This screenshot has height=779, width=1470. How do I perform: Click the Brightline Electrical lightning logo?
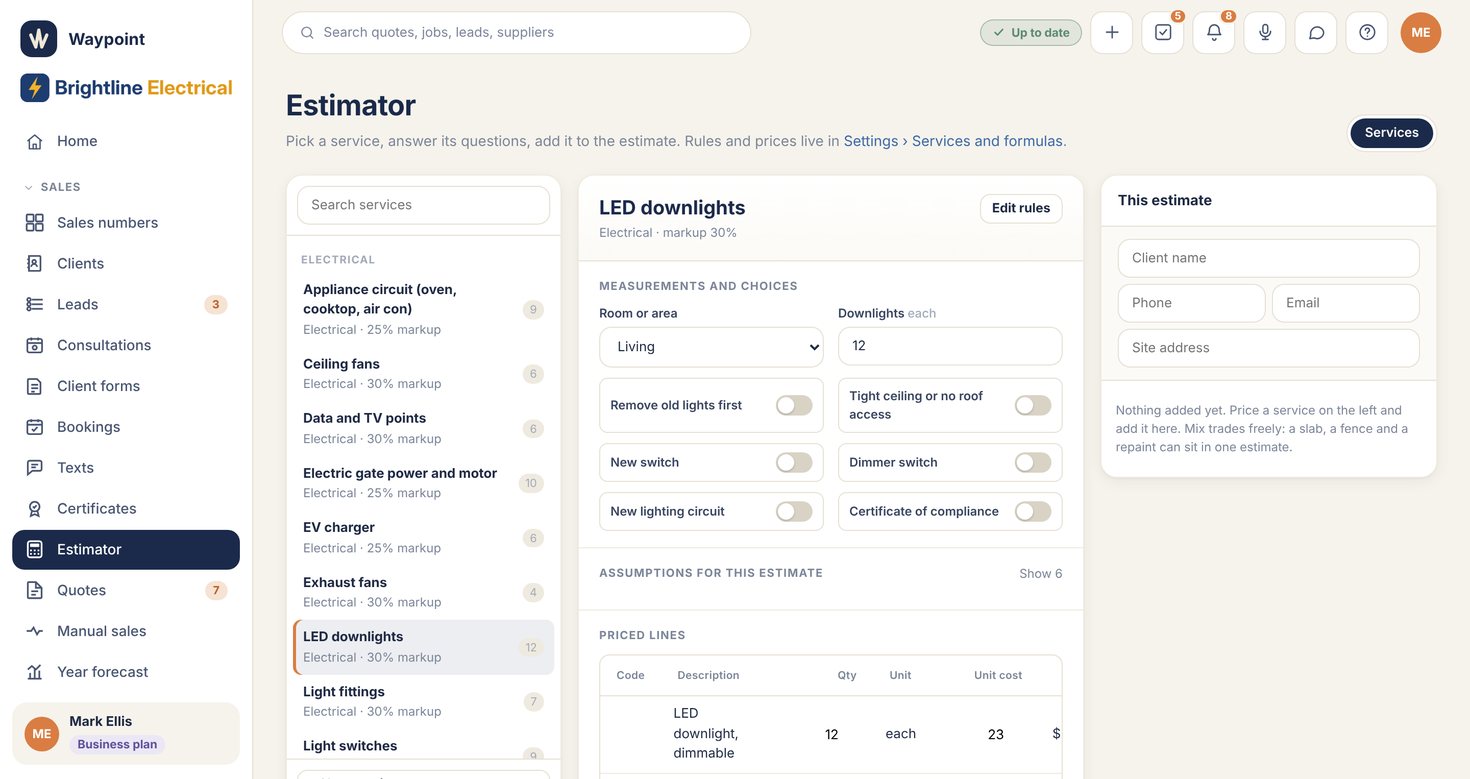[x=35, y=88]
